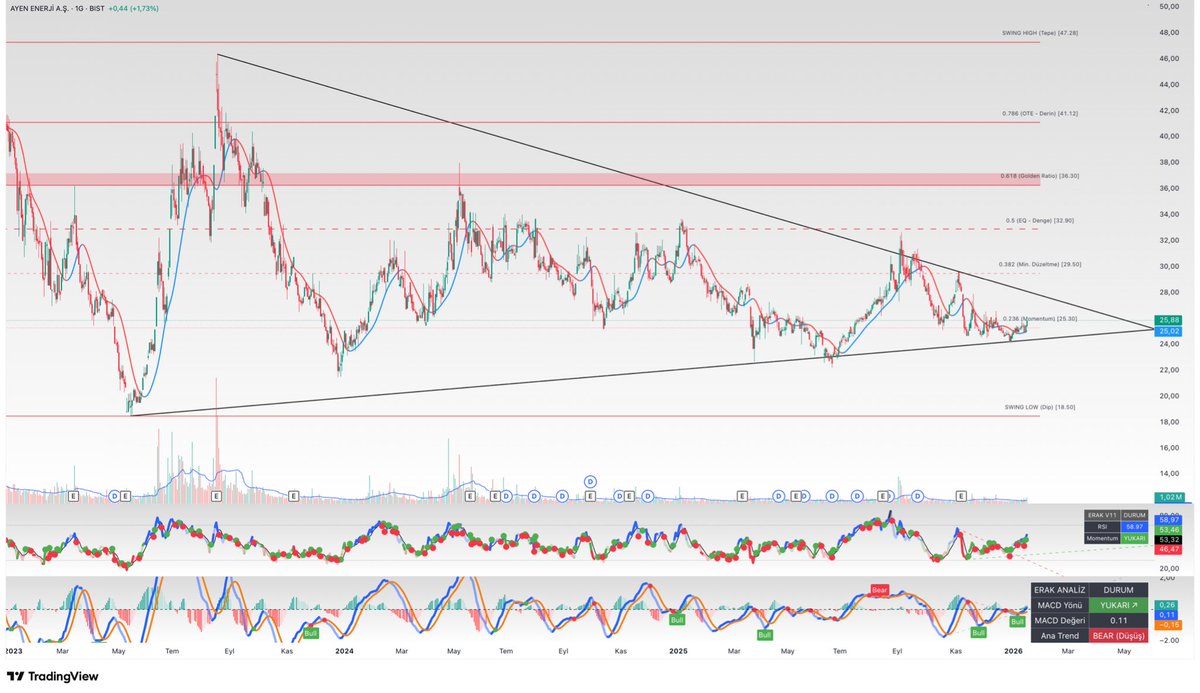Click the MACD Değeri row label
The width and height of the screenshot is (1200, 693).
(x=1059, y=620)
